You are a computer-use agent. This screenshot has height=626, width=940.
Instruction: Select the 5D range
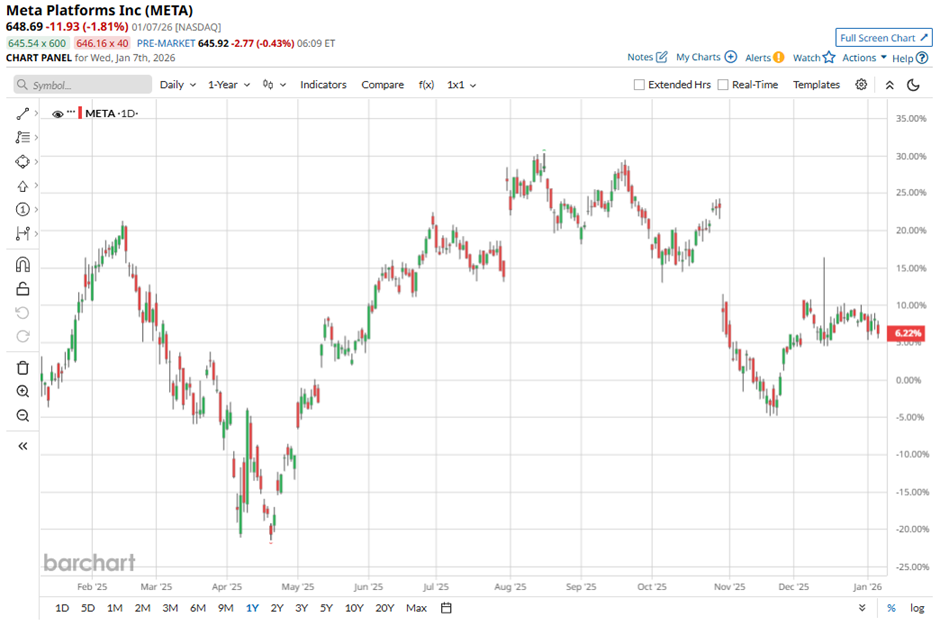(88, 608)
